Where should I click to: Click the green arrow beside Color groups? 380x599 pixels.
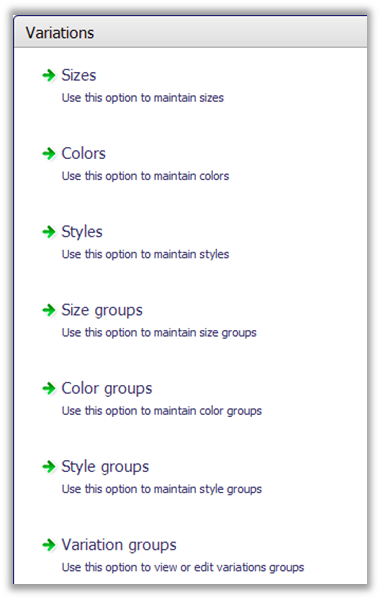tap(49, 389)
